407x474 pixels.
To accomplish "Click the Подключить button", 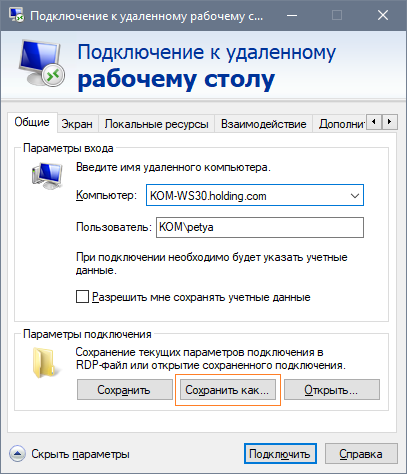I will [x=280, y=454].
